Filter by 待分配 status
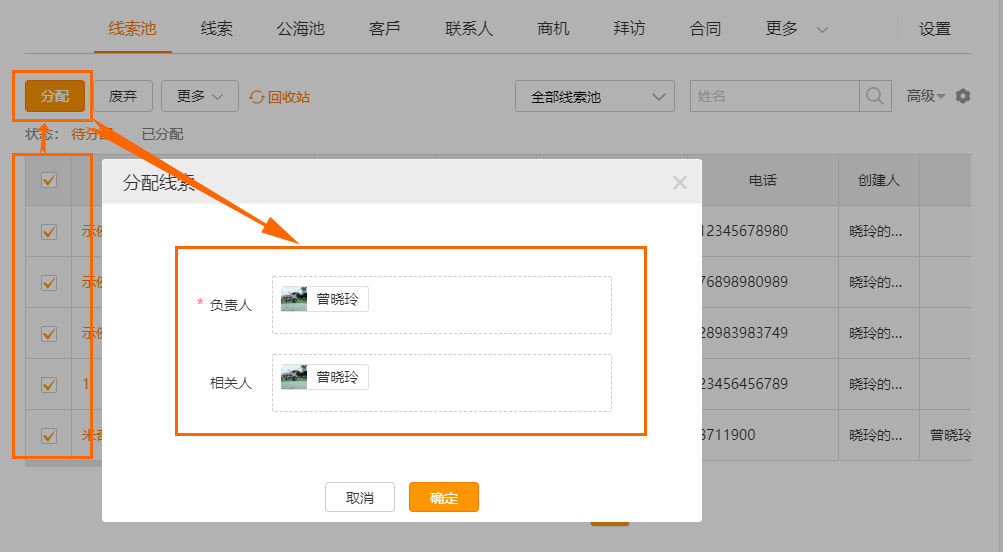 tap(91, 134)
